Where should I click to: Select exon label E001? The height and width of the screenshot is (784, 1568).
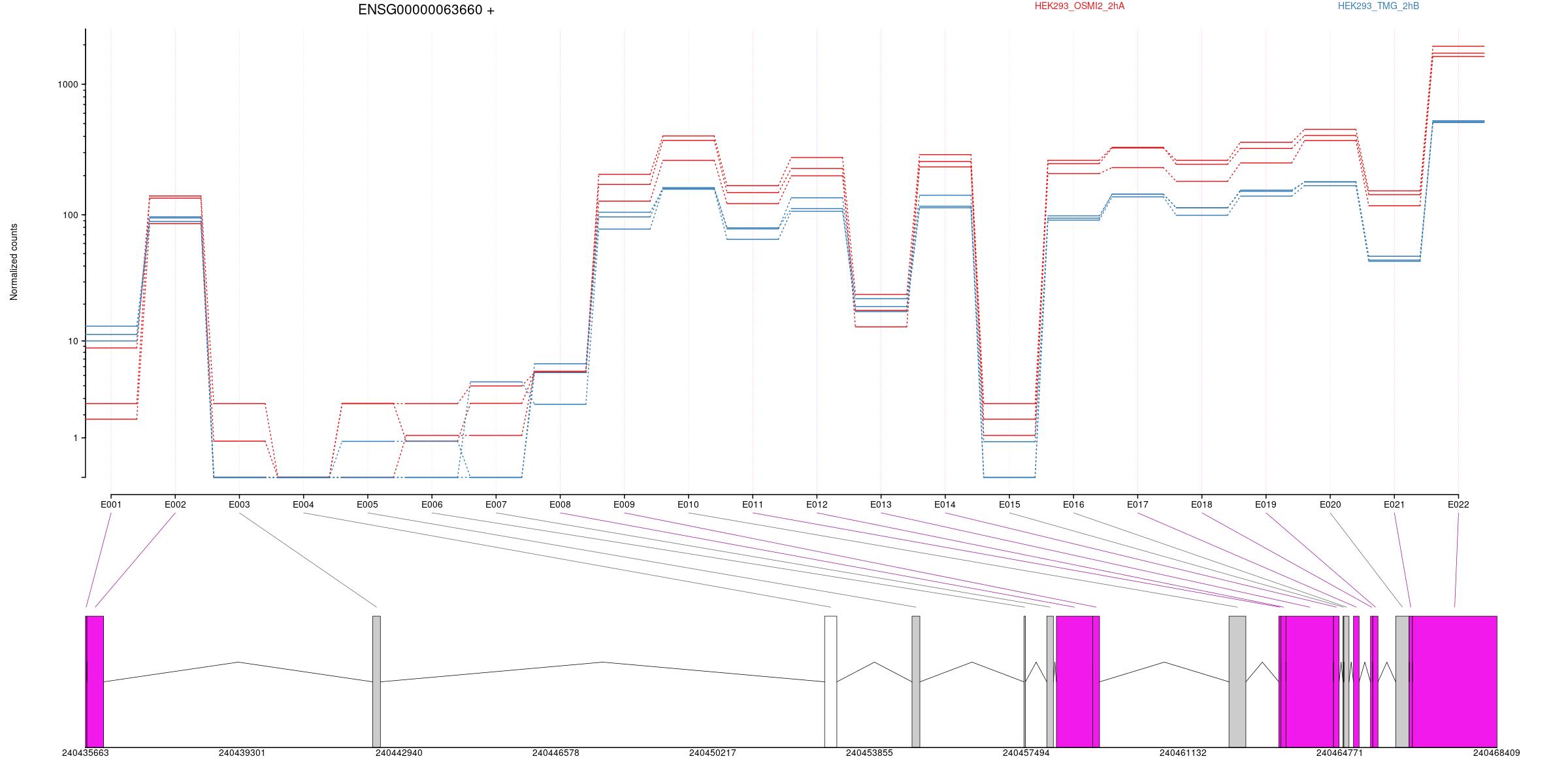[x=111, y=504]
